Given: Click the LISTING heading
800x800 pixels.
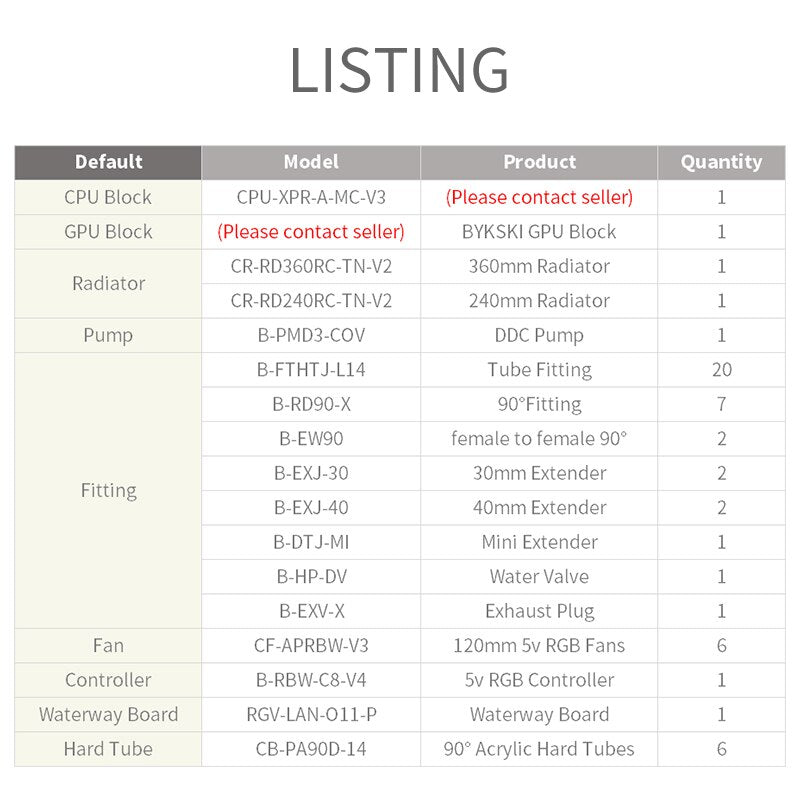Looking at the screenshot, I should (399, 70).
